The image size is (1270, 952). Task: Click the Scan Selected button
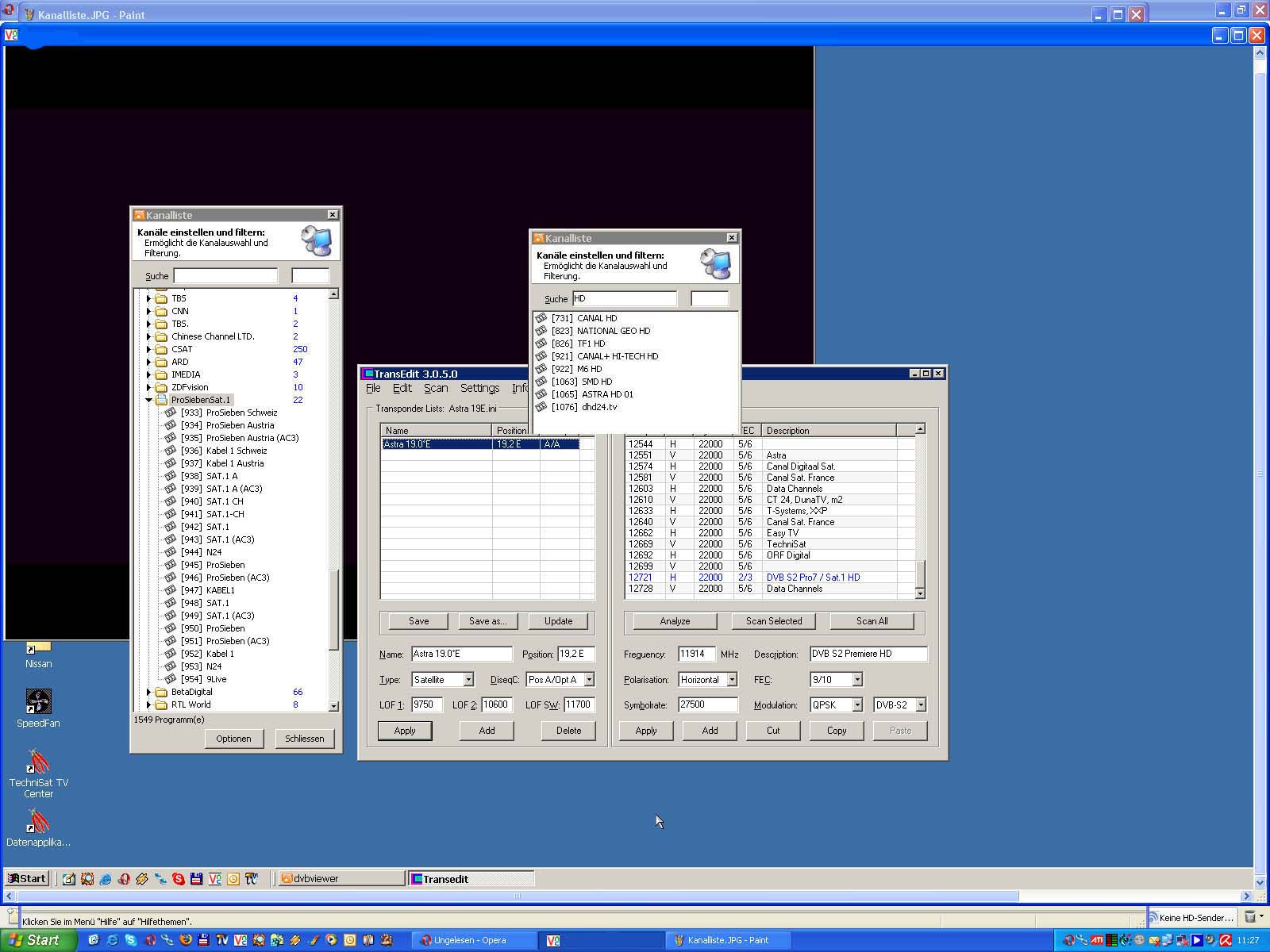774,621
